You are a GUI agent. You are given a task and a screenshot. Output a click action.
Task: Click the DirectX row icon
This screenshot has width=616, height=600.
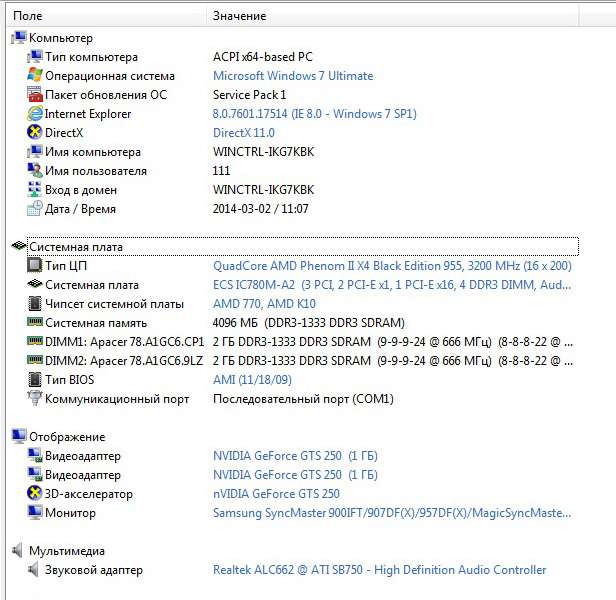[x=35, y=132]
